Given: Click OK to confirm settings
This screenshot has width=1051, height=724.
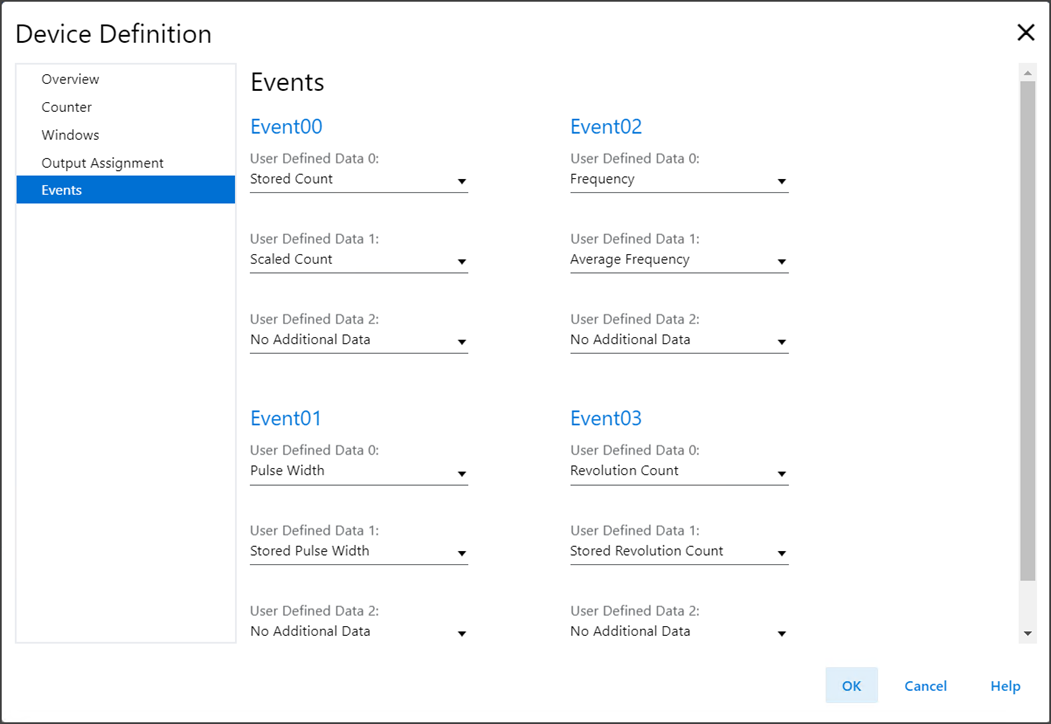Looking at the screenshot, I should tap(851, 686).
